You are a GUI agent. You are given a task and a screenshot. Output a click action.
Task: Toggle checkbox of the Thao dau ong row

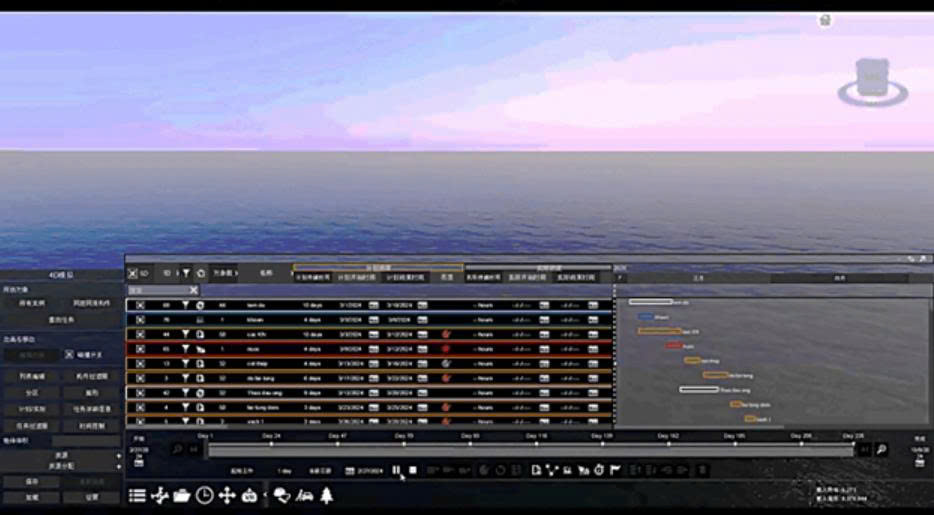click(141, 393)
